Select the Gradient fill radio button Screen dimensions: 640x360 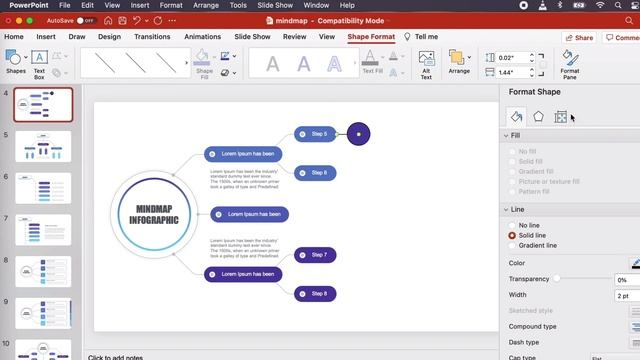point(512,171)
